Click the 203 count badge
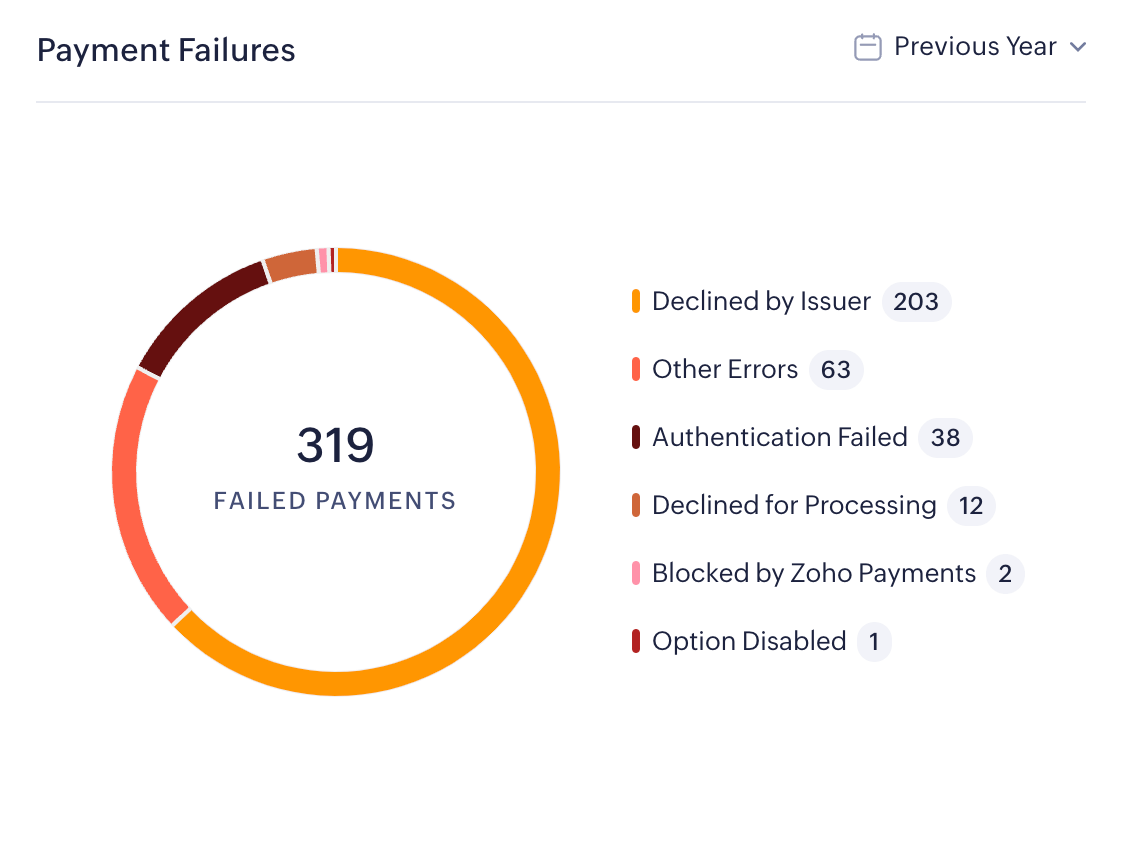 click(916, 301)
